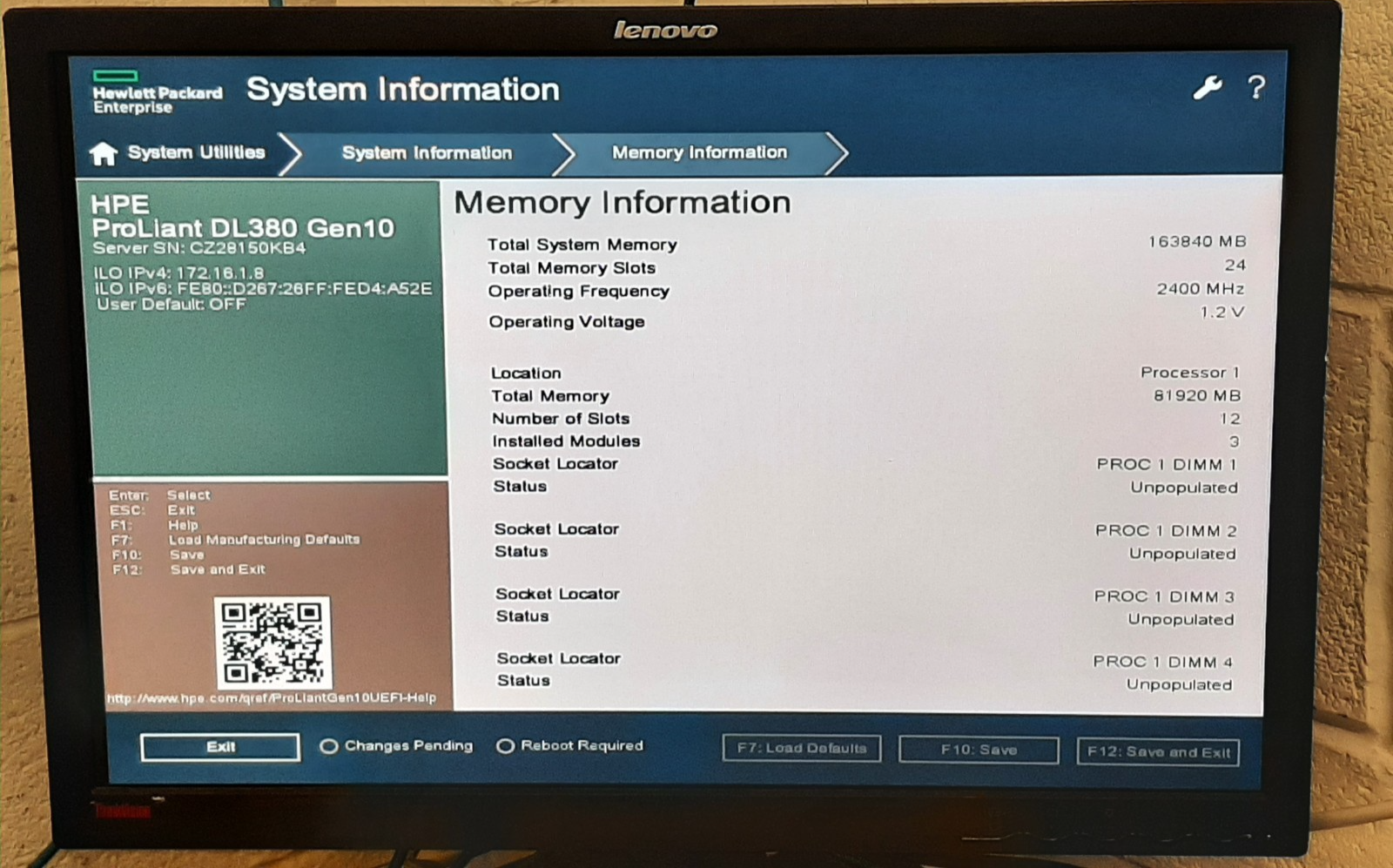Select the Operating Voltage row

866,319
